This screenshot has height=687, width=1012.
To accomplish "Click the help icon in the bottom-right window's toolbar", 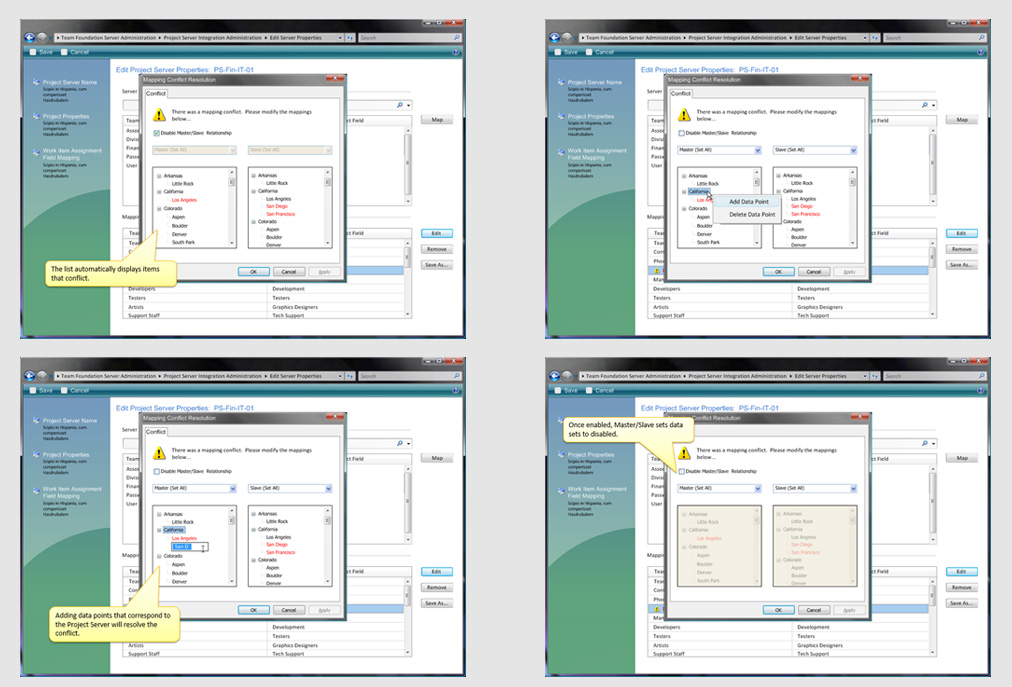I will click(x=980, y=390).
